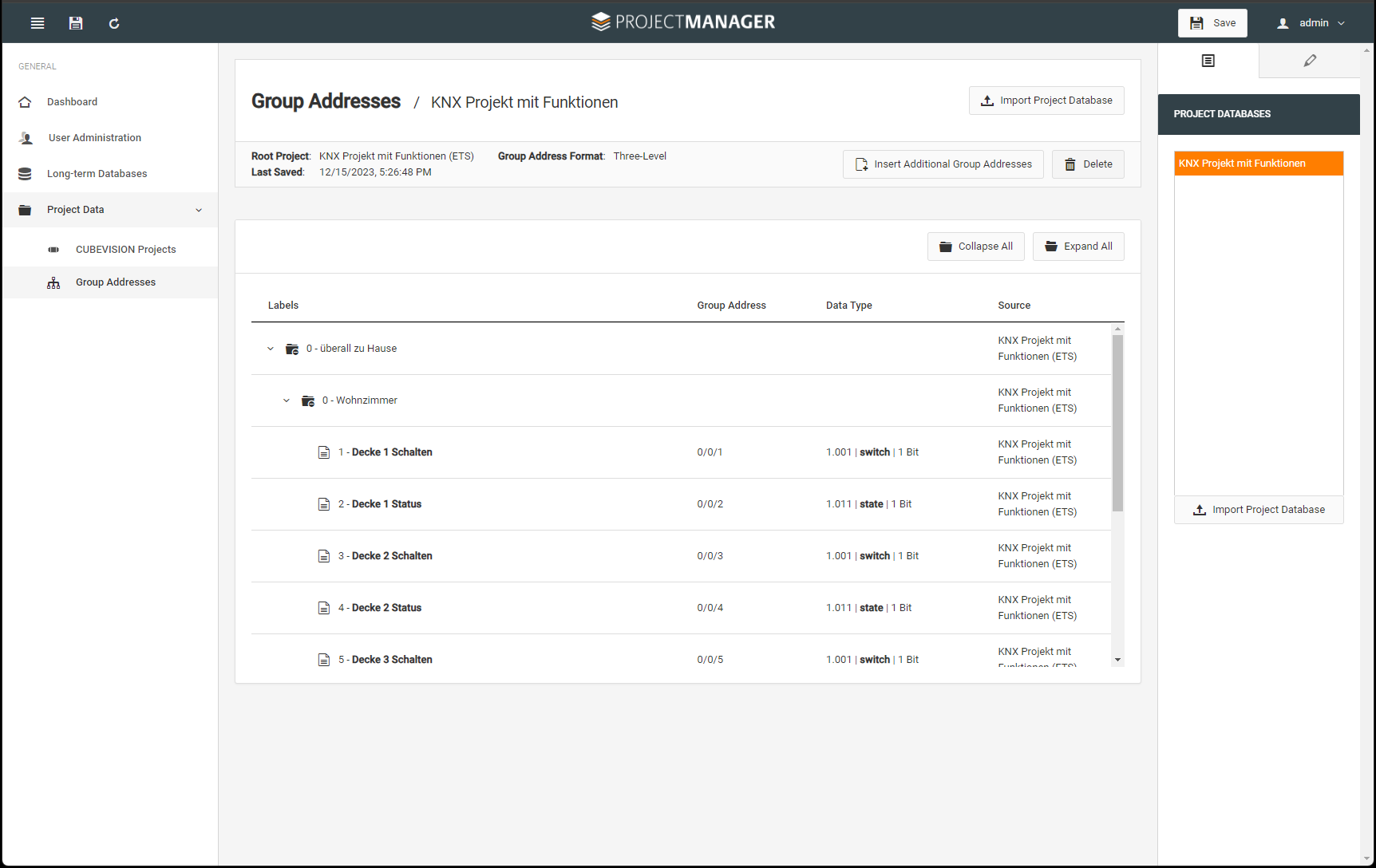The width and height of the screenshot is (1376, 868).
Task: Click document icon of Decke 1 Status
Action: pos(324,504)
